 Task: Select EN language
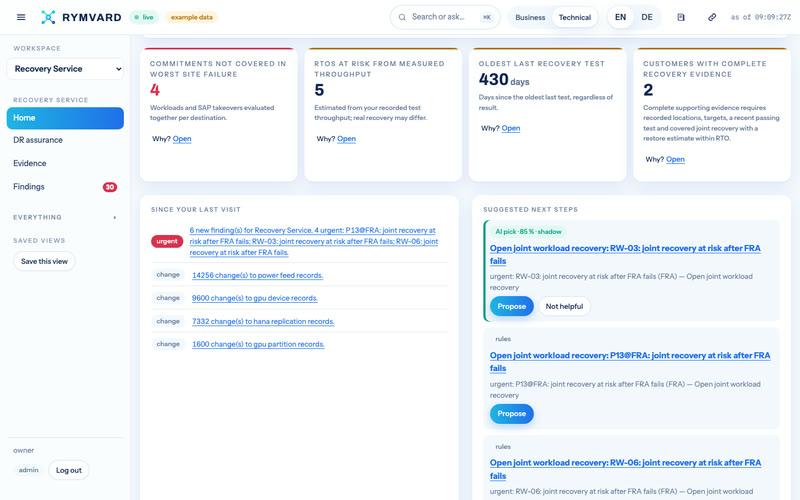click(620, 17)
